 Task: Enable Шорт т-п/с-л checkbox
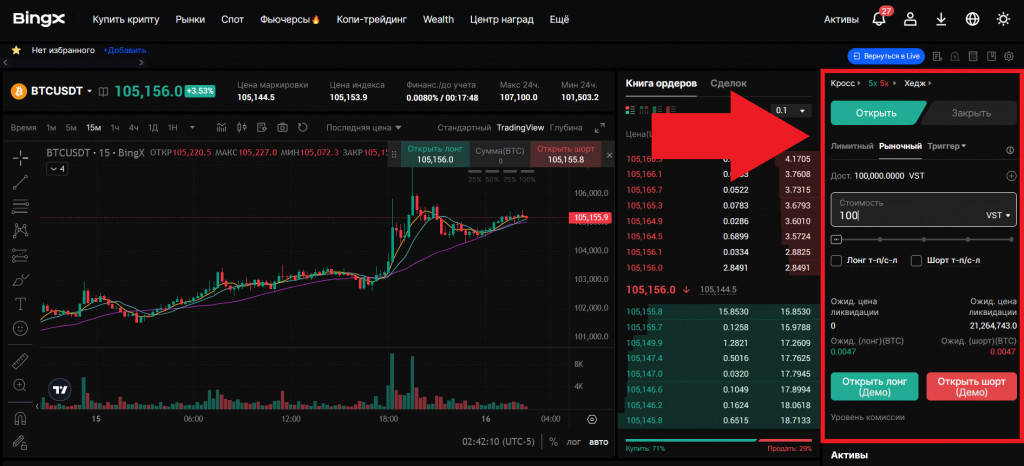click(916, 260)
